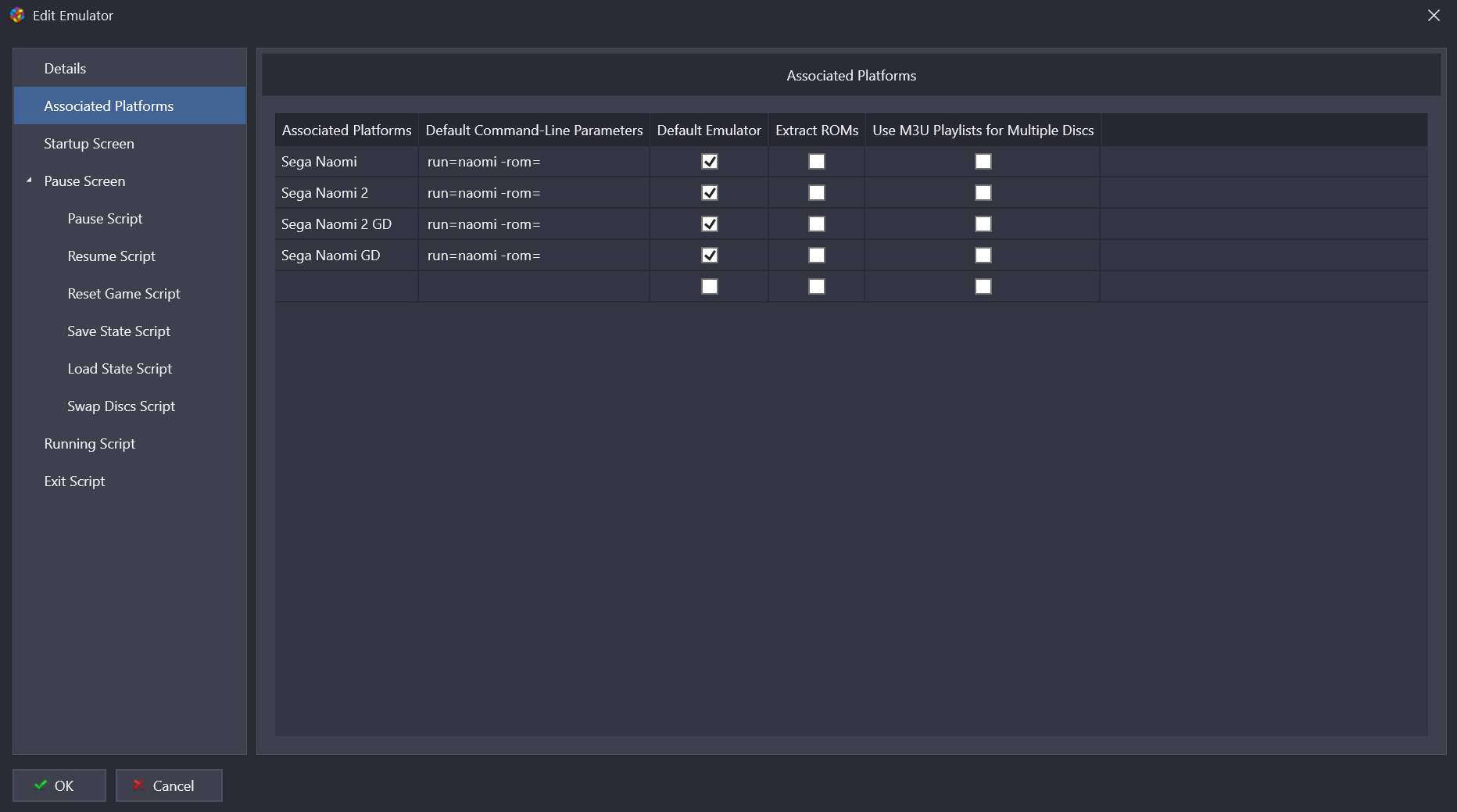Click Default Command-Line Parameters column header
The width and height of the screenshot is (1457, 812).
tap(534, 130)
